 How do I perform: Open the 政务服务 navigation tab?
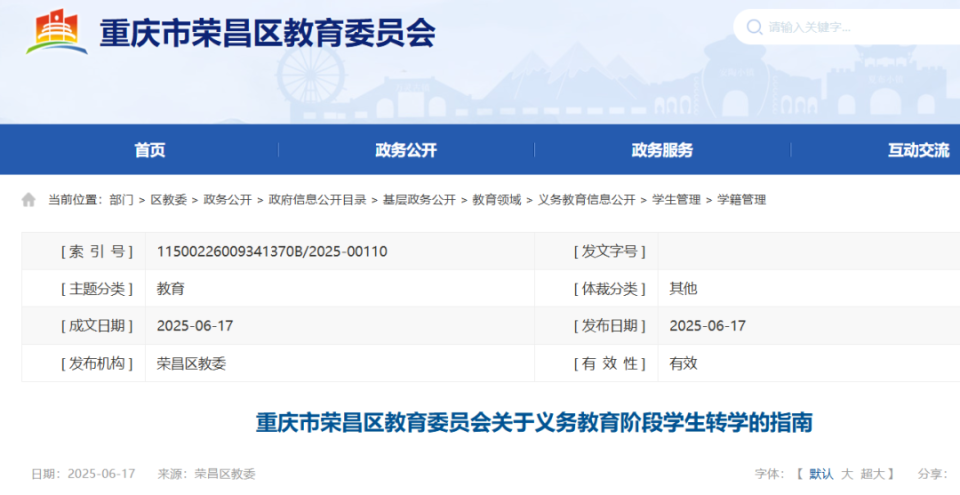click(x=662, y=150)
